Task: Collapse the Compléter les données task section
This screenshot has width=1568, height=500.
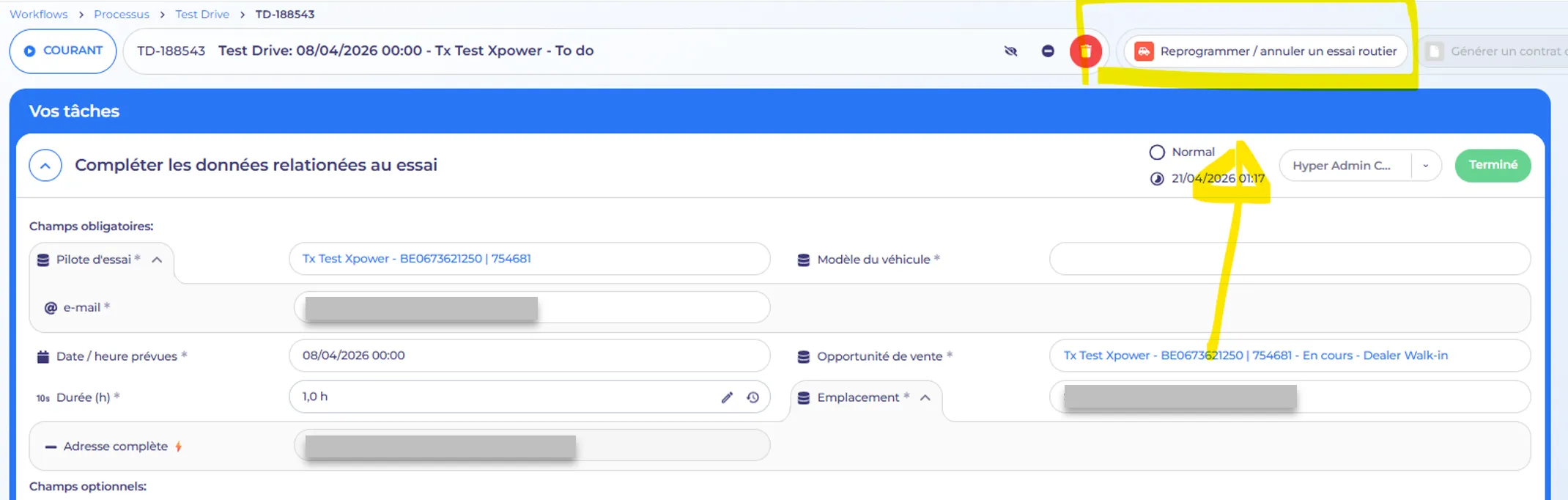Action: point(45,166)
